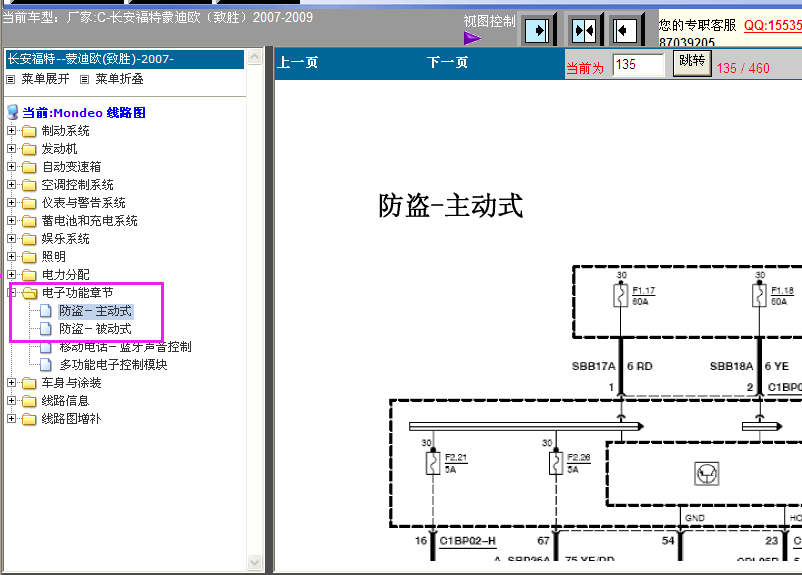
Task: Click the open folder icon for 电子功能章节
Action: click(x=30, y=293)
